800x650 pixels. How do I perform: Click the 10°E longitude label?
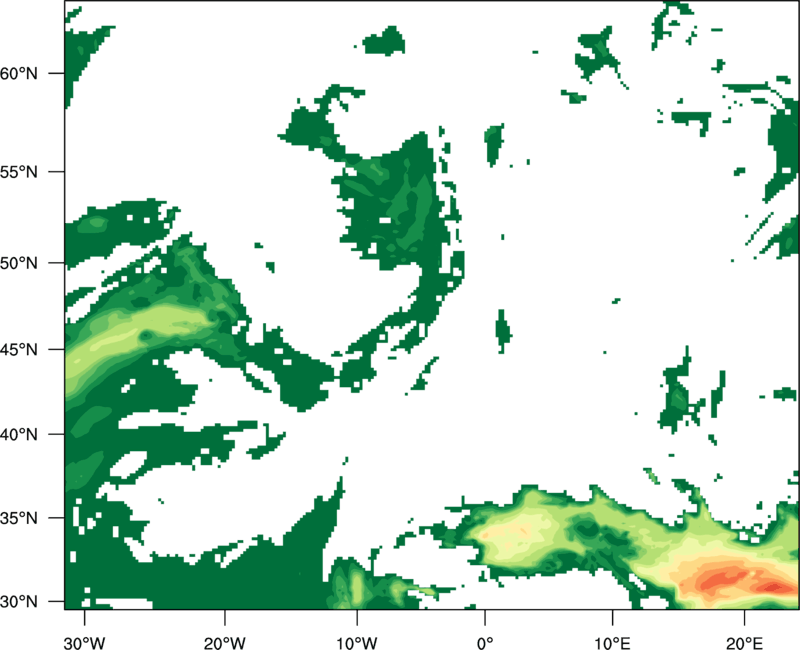click(x=612, y=643)
